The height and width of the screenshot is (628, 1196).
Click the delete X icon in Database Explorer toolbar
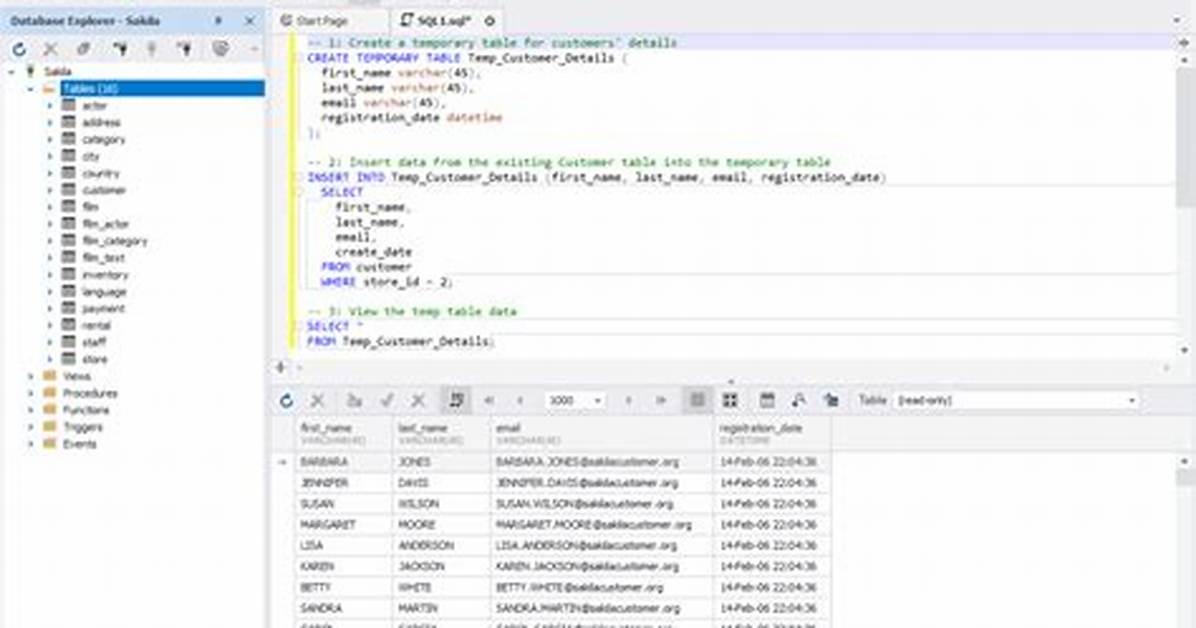(x=50, y=50)
